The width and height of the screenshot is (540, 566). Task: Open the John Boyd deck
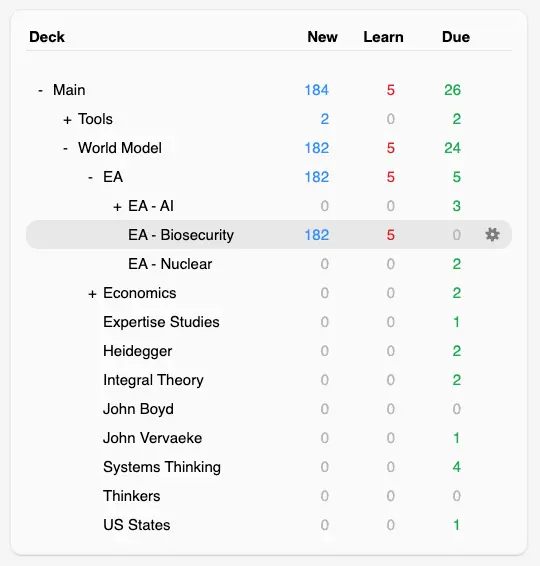click(138, 409)
